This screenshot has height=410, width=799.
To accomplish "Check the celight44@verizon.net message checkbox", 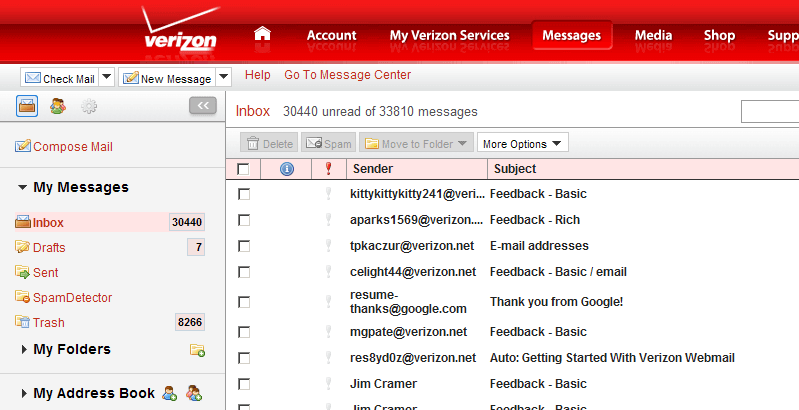I will click(244, 272).
